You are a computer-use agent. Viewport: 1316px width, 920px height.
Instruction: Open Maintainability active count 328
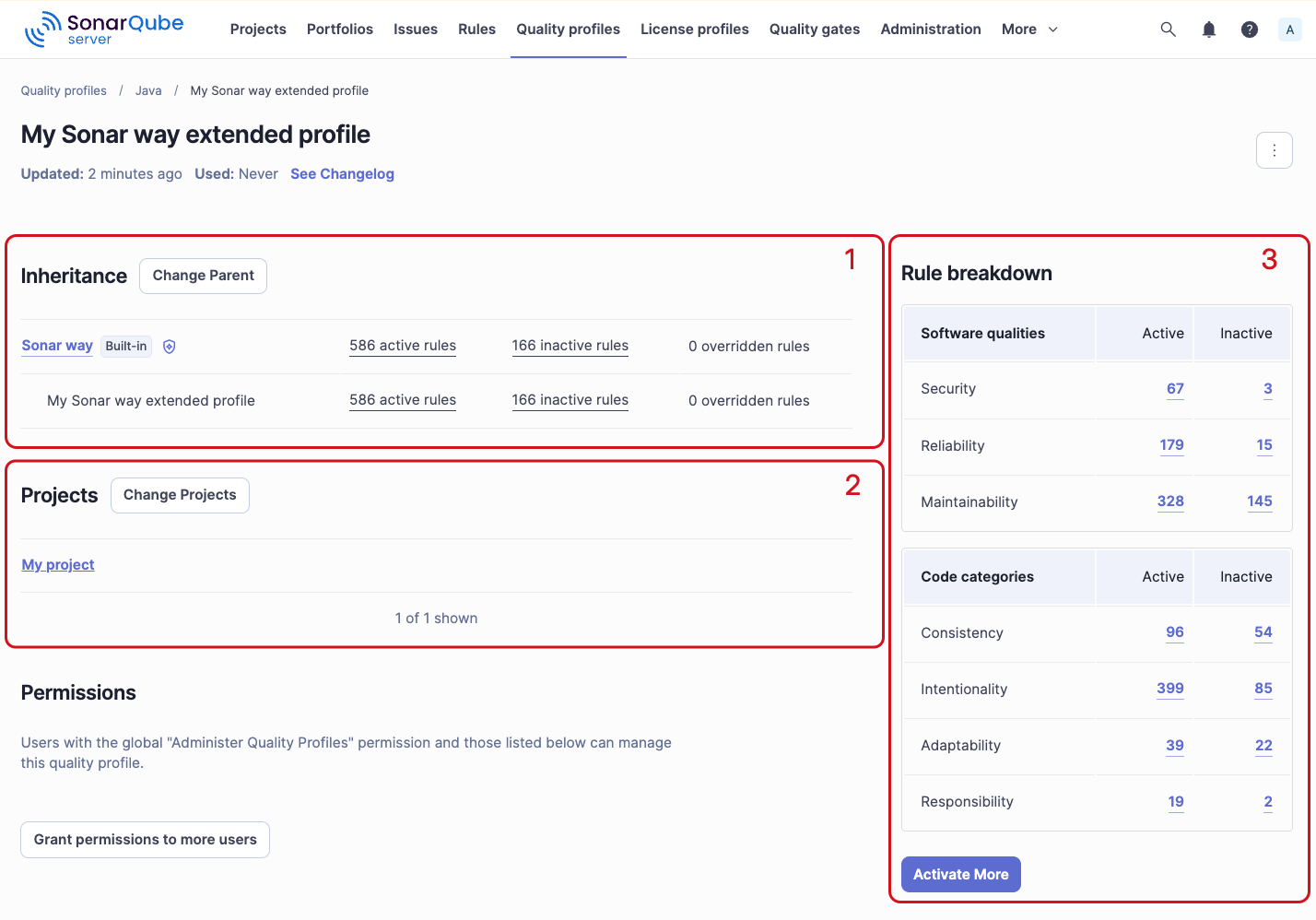click(1170, 501)
